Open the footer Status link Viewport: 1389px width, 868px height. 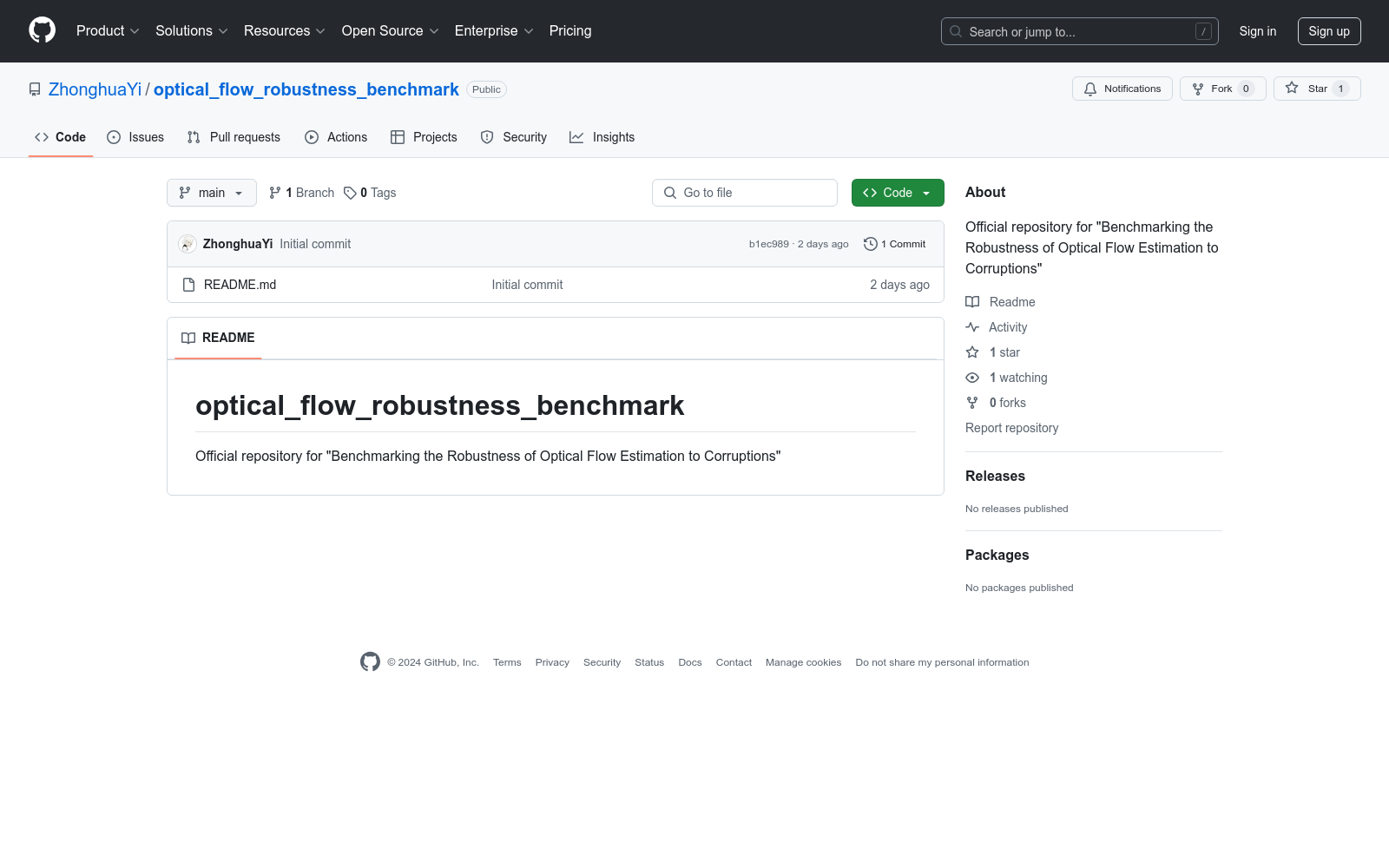click(649, 662)
